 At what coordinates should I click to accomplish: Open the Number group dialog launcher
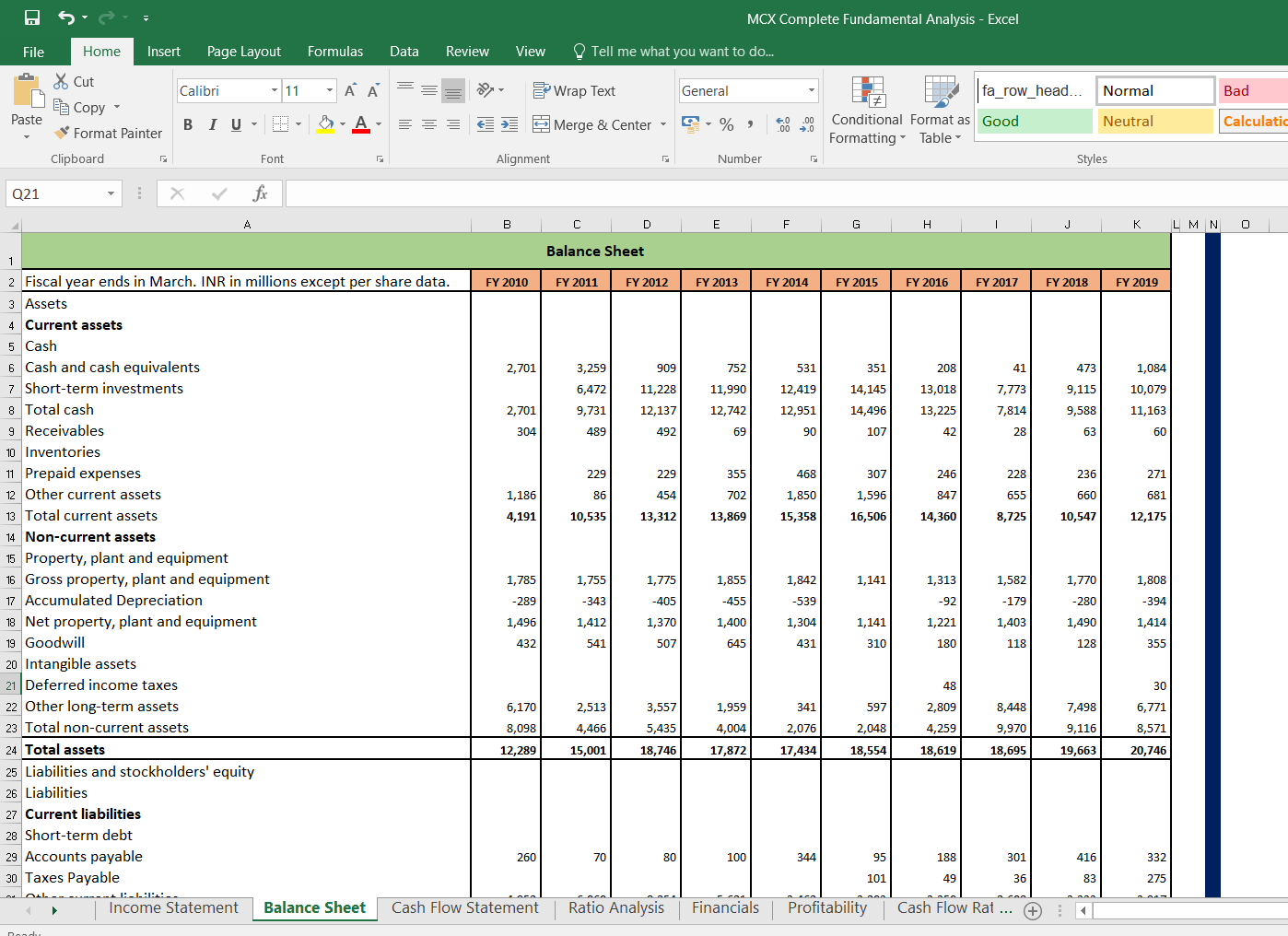click(814, 159)
